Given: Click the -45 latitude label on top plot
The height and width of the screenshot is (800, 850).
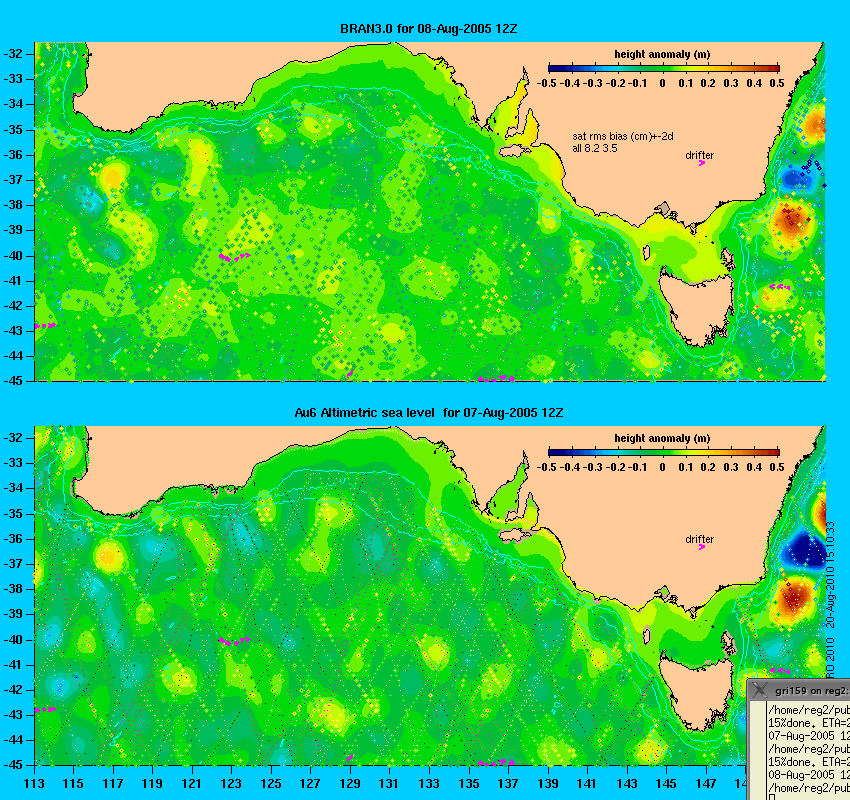Looking at the screenshot, I should tap(13, 380).
